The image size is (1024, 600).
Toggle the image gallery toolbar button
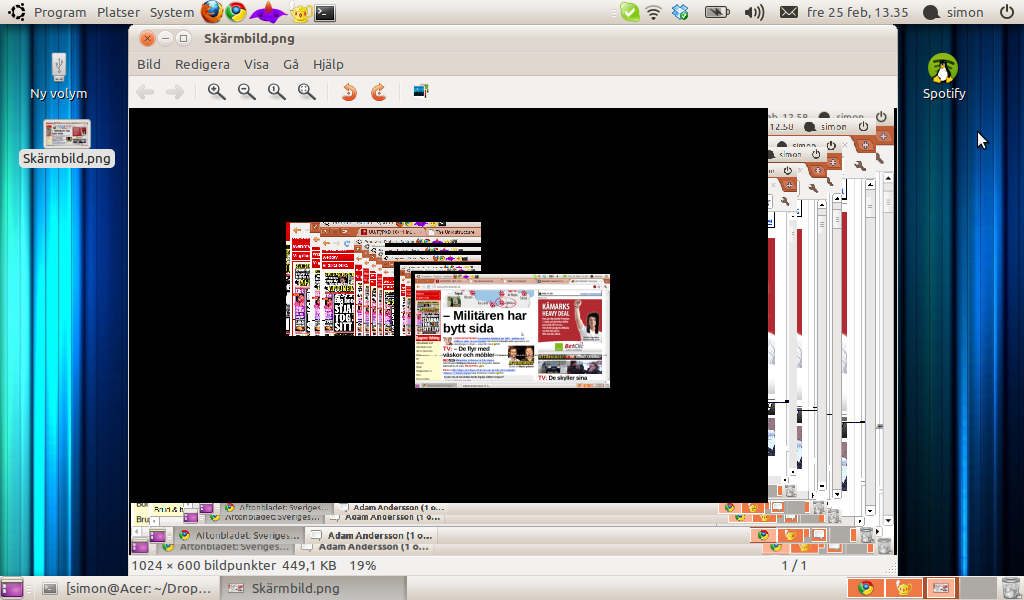pos(420,92)
